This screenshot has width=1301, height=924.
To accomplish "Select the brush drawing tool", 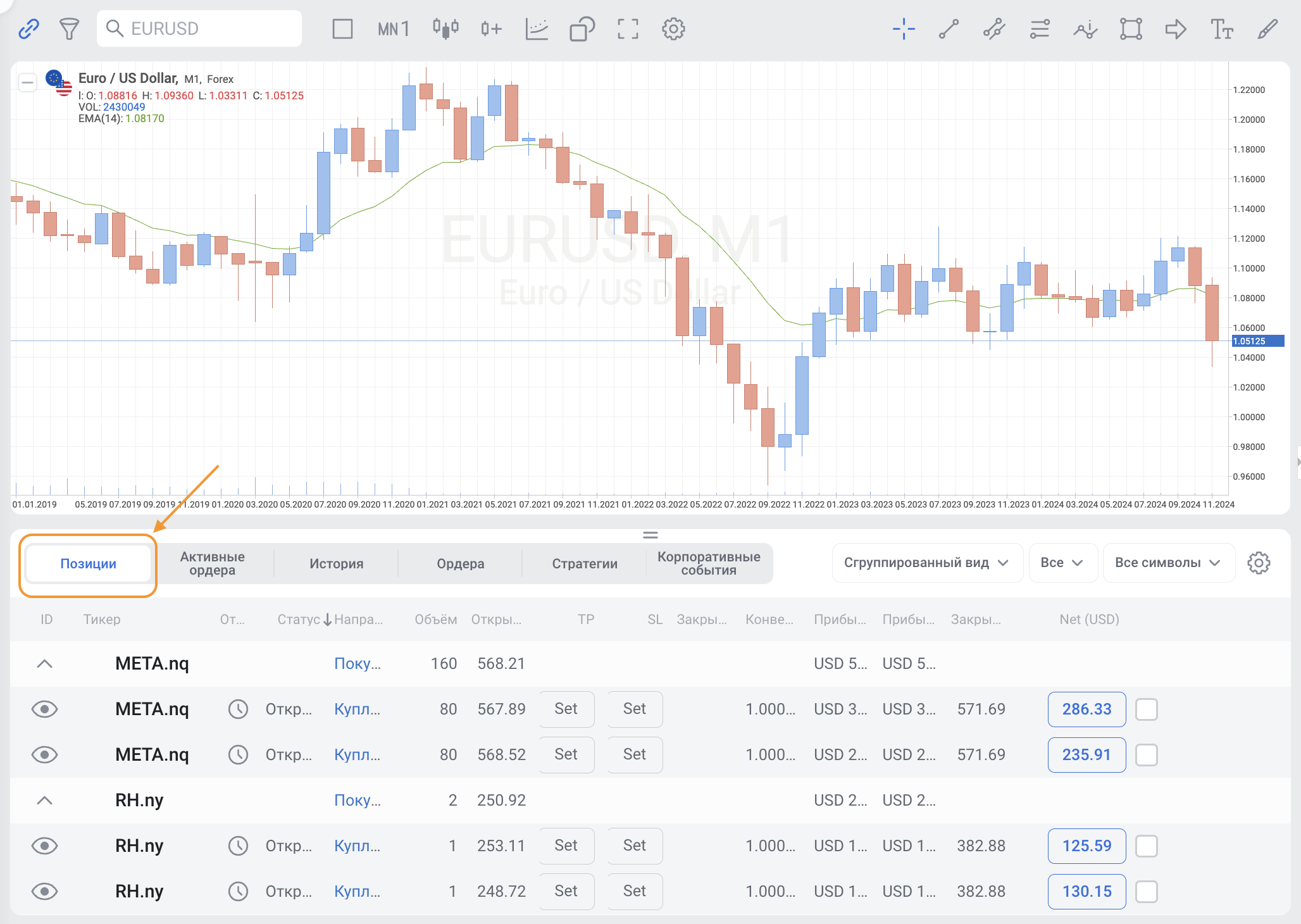I will point(1267,29).
